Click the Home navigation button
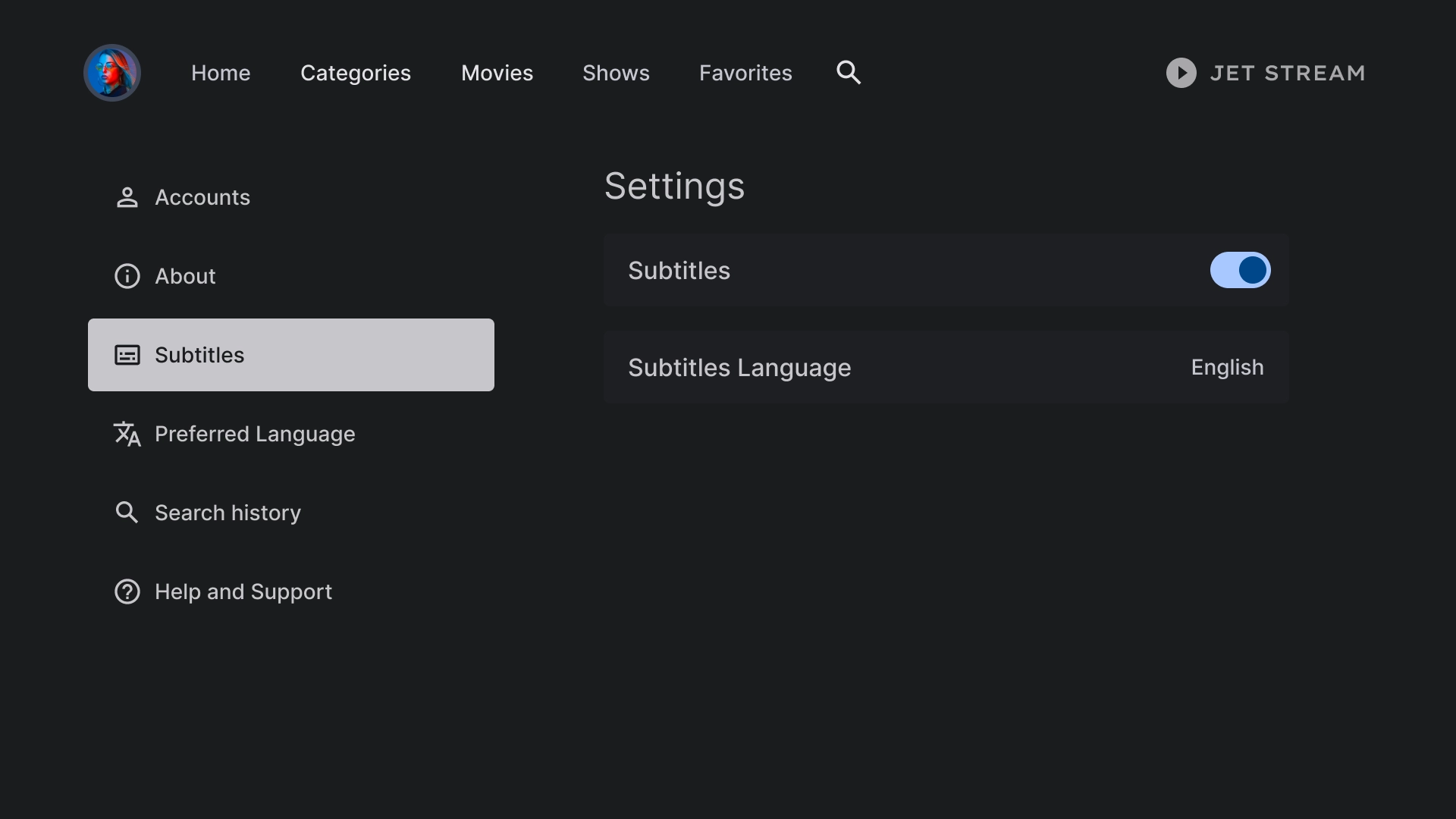Image resolution: width=1456 pixels, height=819 pixels. click(221, 72)
